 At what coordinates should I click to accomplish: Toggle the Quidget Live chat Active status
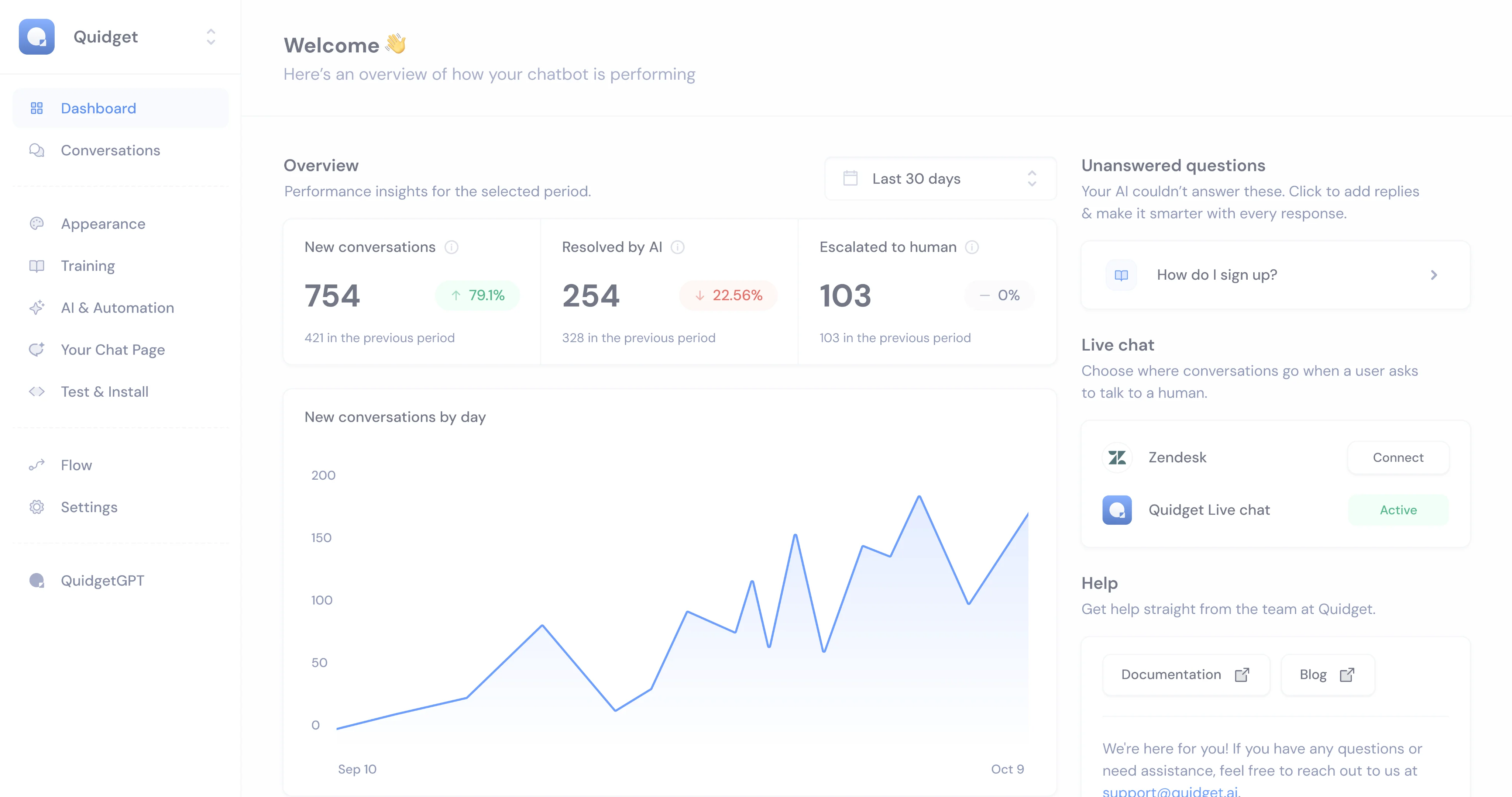click(x=1398, y=510)
